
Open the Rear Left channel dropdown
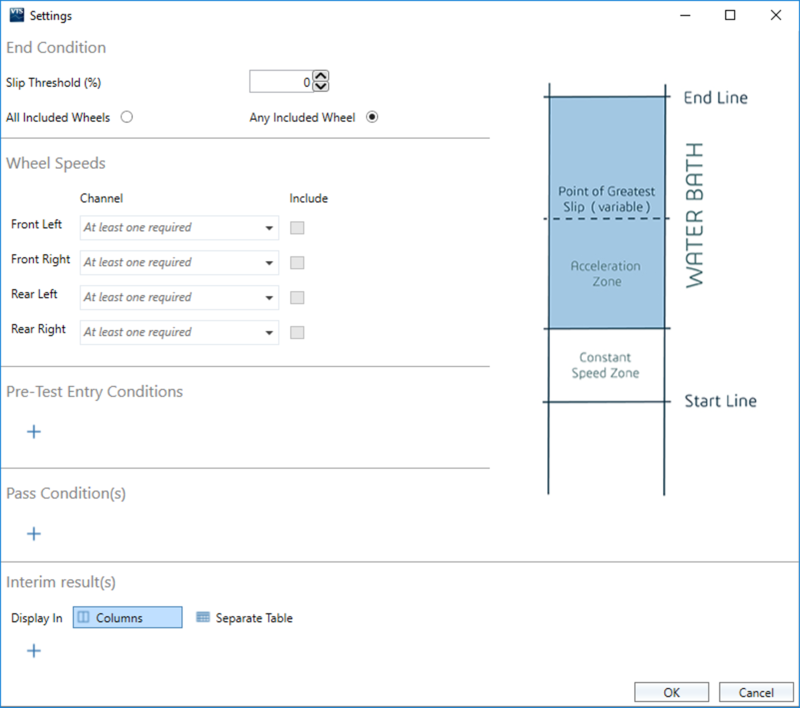[269, 298]
